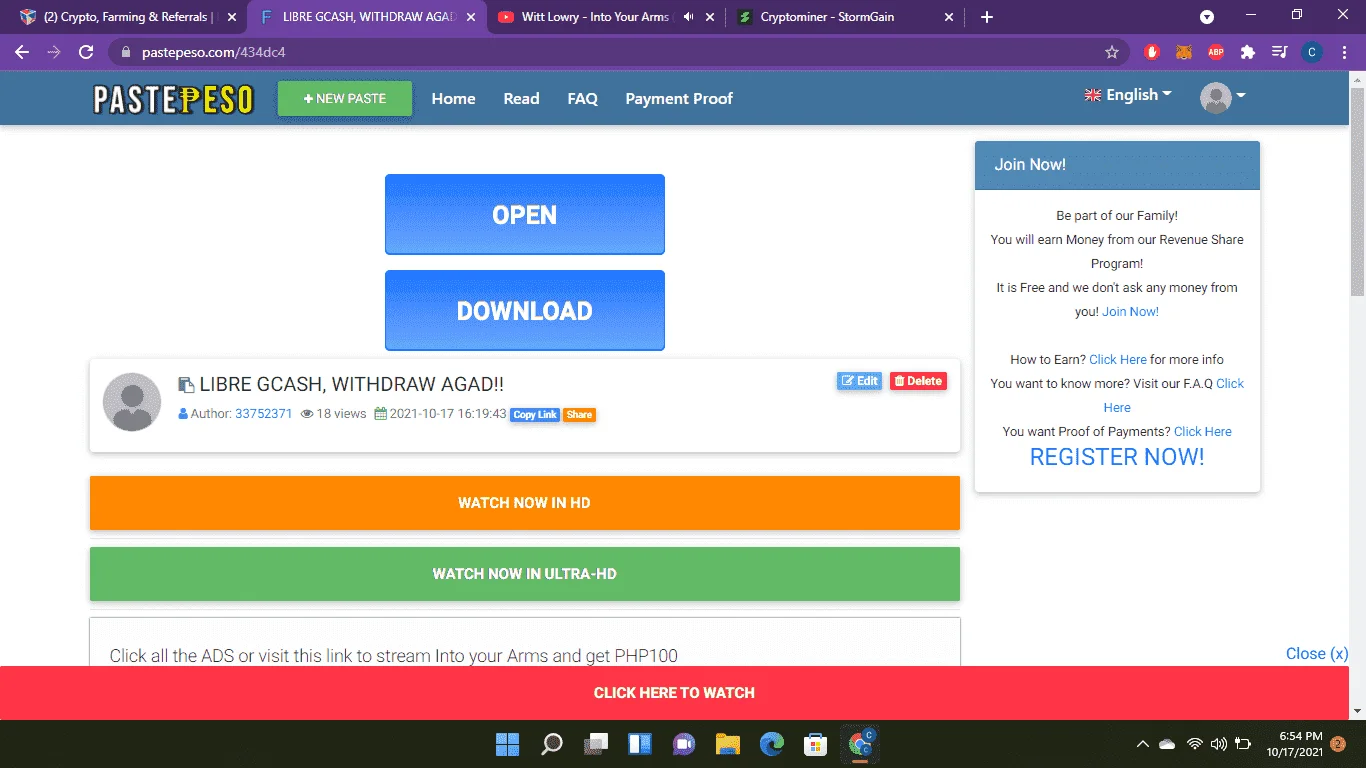Follow the Join Now! link in sidebar text
This screenshot has width=1366, height=768.
pos(1130,311)
